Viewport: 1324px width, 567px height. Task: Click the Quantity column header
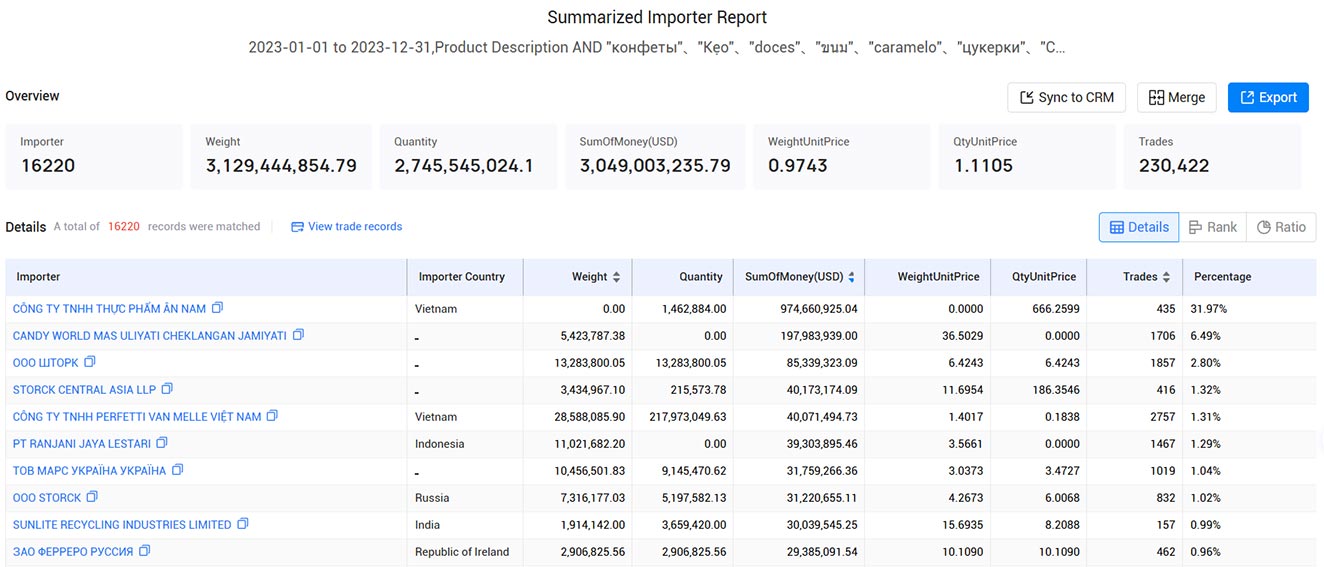(682, 277)
